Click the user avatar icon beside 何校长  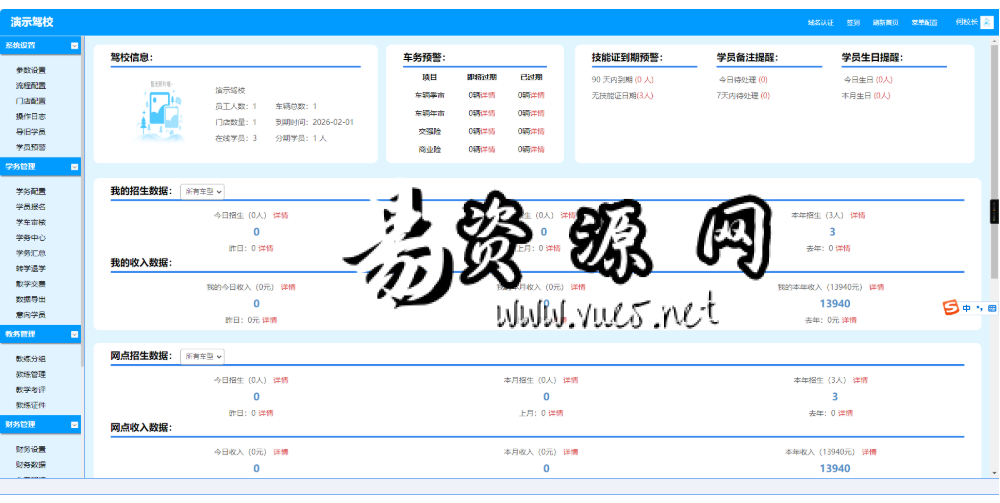987,22
